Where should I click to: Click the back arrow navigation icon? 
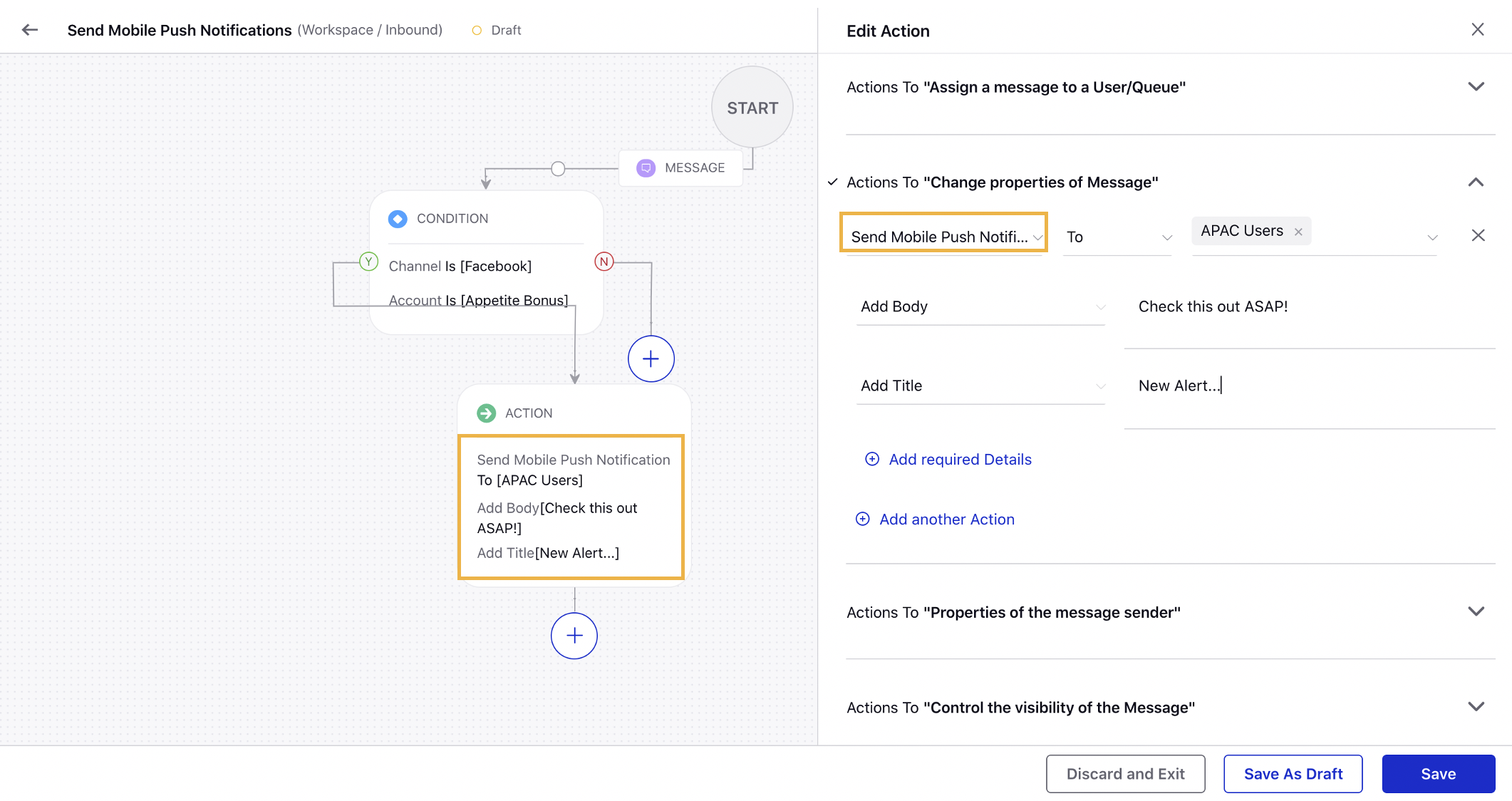pyautogui.click(x=31, y=29)
